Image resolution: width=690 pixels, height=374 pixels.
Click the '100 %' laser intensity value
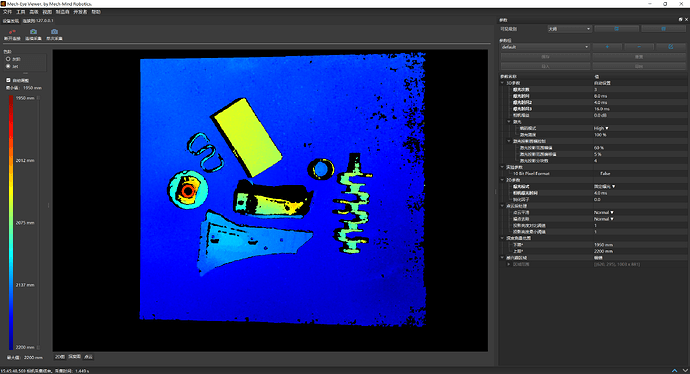pos(600,135)
